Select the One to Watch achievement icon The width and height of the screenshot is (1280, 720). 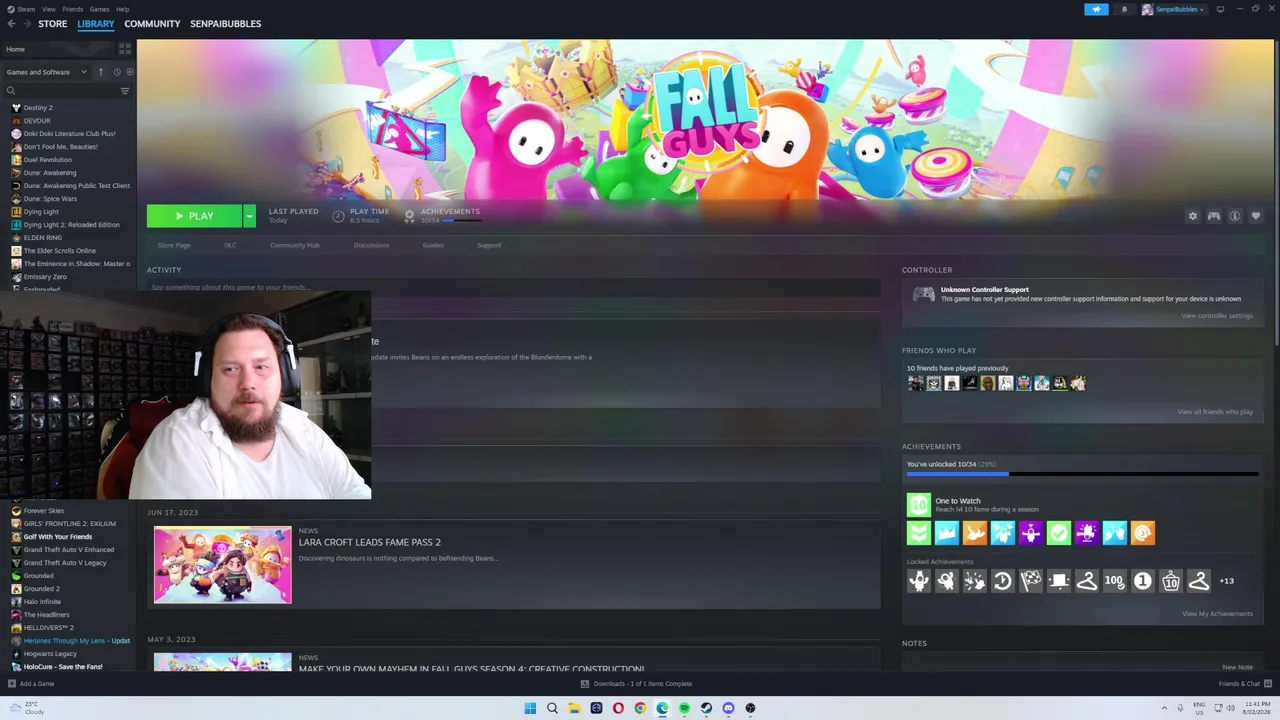point(918,505)
